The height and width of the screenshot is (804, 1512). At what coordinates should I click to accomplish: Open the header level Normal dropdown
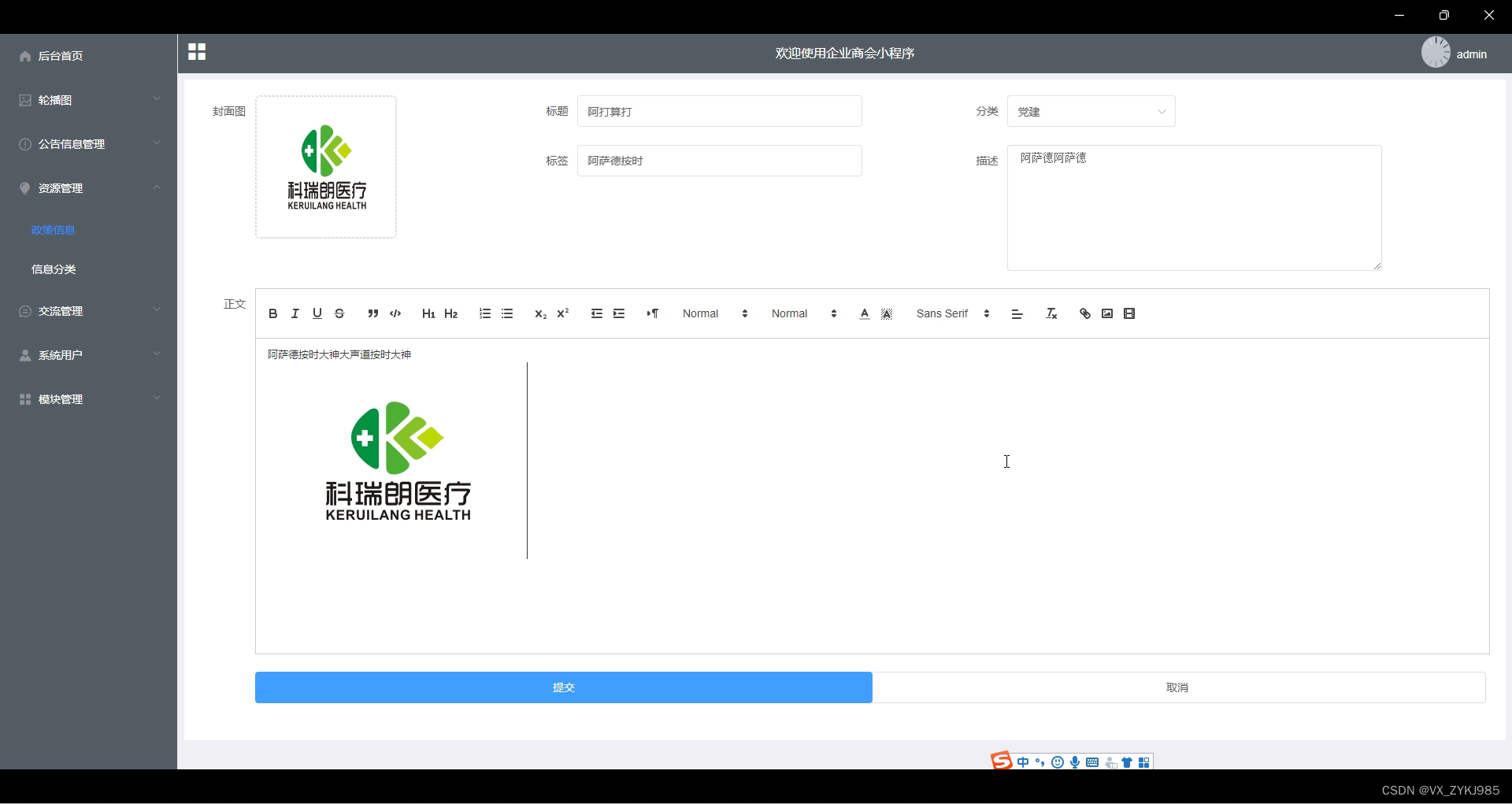coord(804,313)
